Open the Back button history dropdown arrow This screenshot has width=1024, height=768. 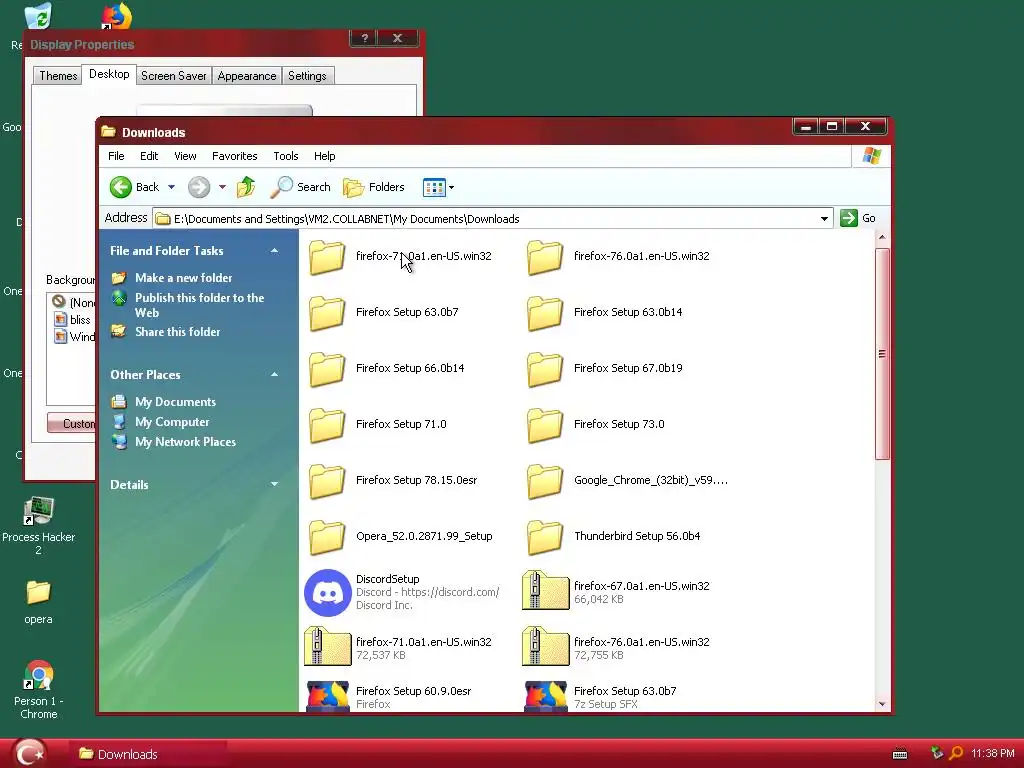[x=171, y=187]
